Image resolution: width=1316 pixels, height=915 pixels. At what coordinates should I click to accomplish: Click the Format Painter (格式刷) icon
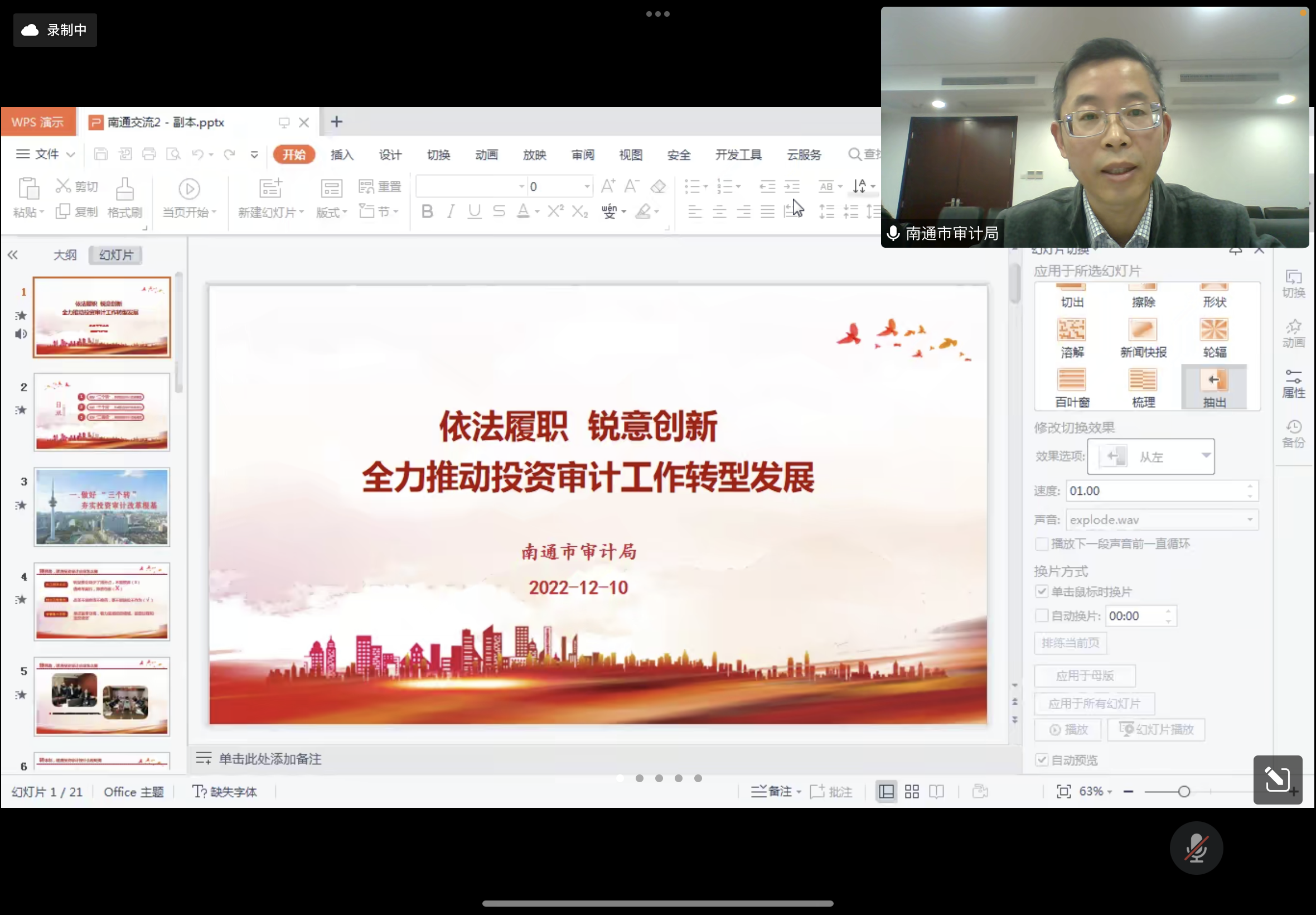pyautogui.click(x=125, y=190)
